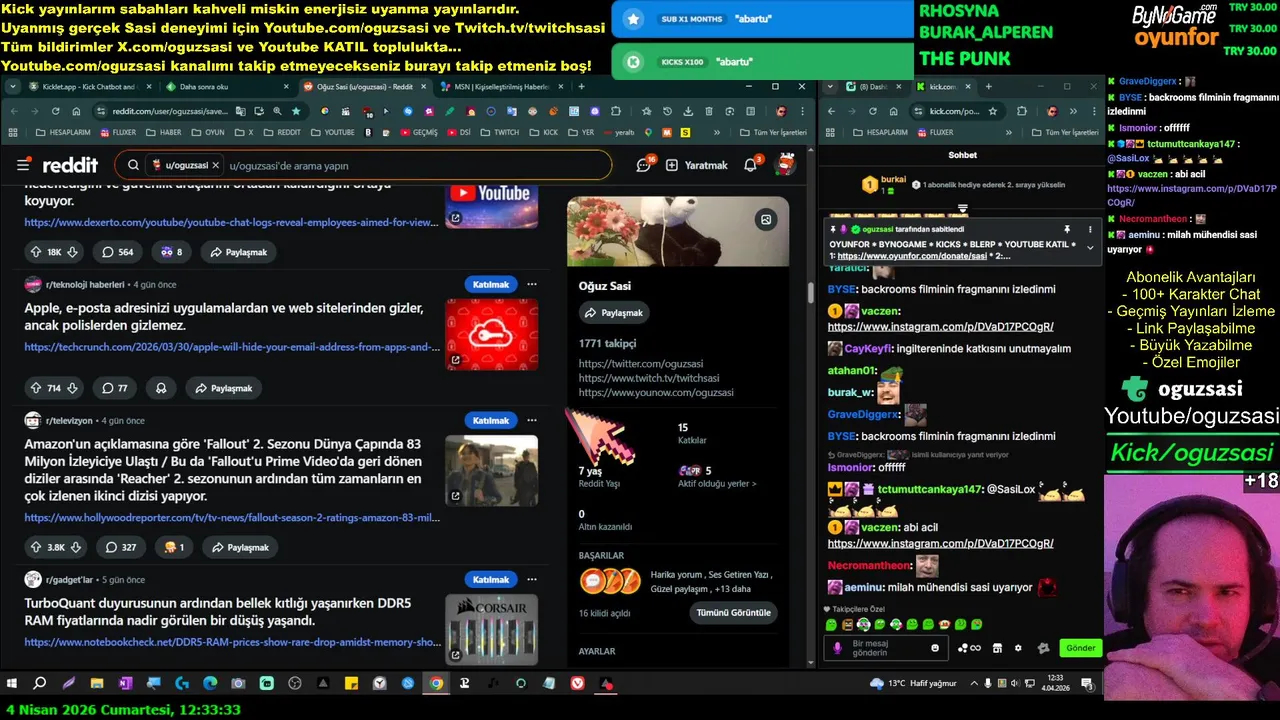
Task: Click the reddit logo
Action: (x=69, y=165)
